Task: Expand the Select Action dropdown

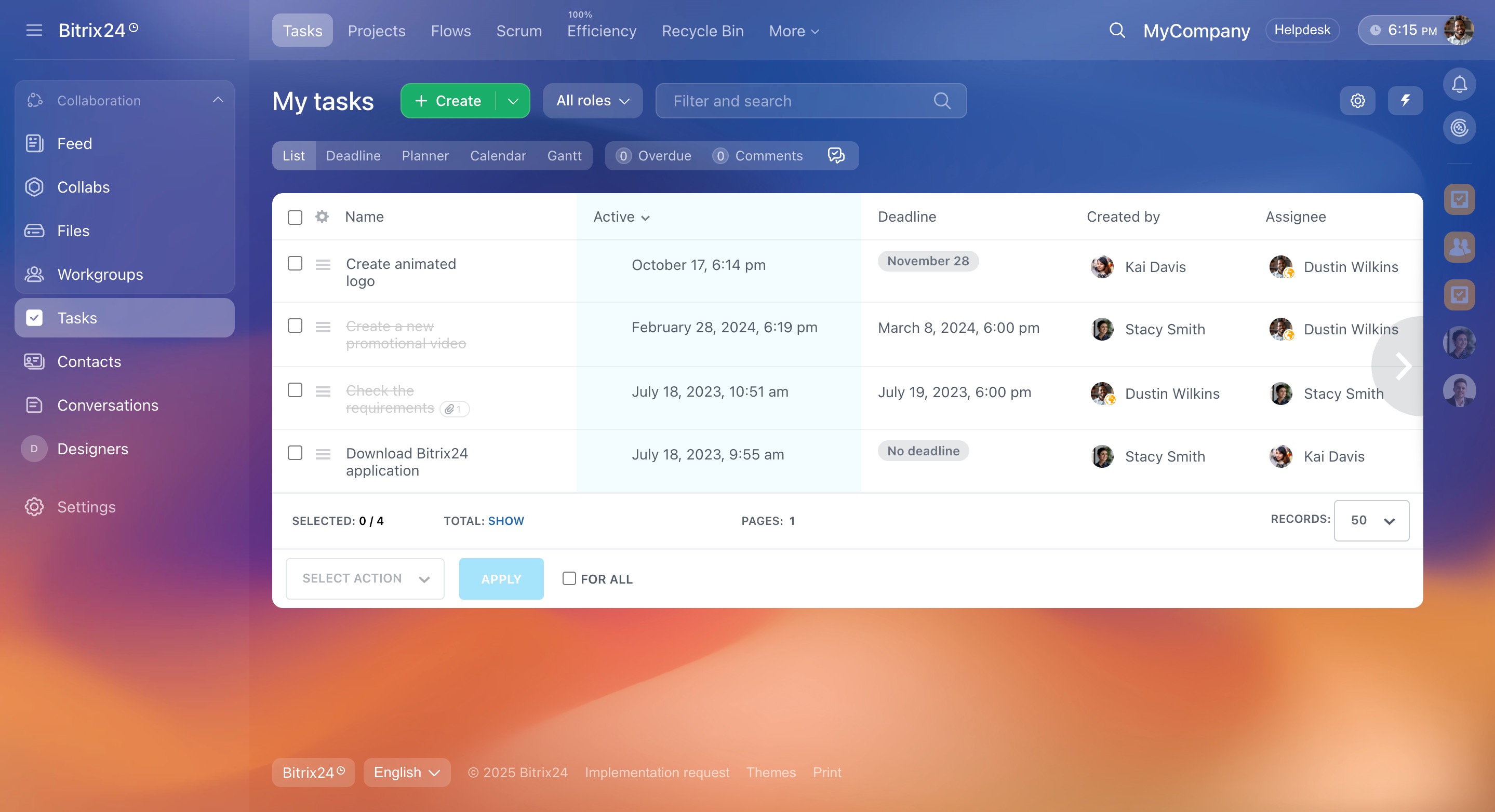Action: tap(365, 578)
